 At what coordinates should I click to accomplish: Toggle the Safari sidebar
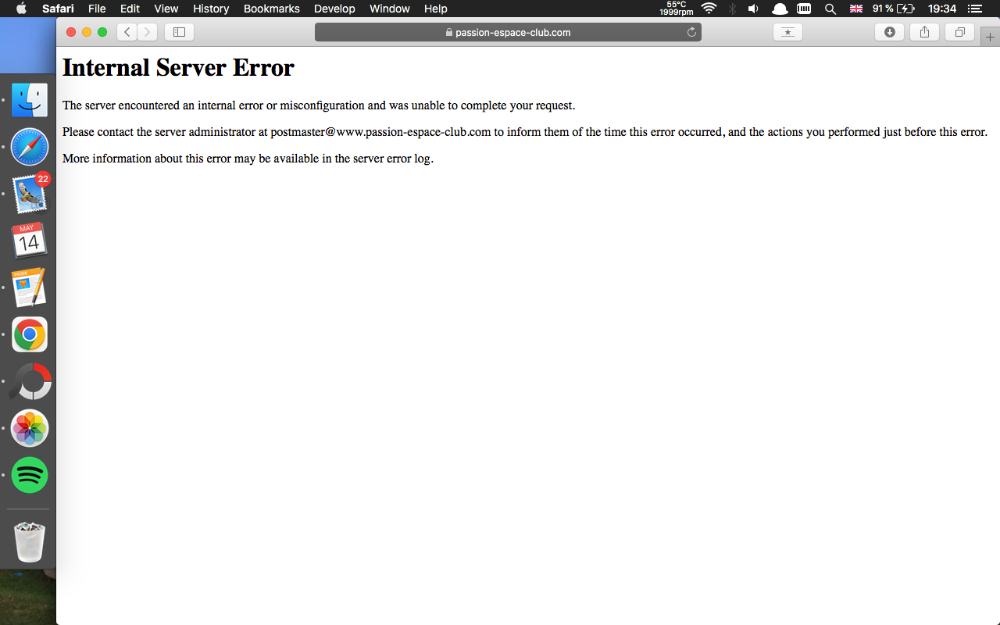179,32
